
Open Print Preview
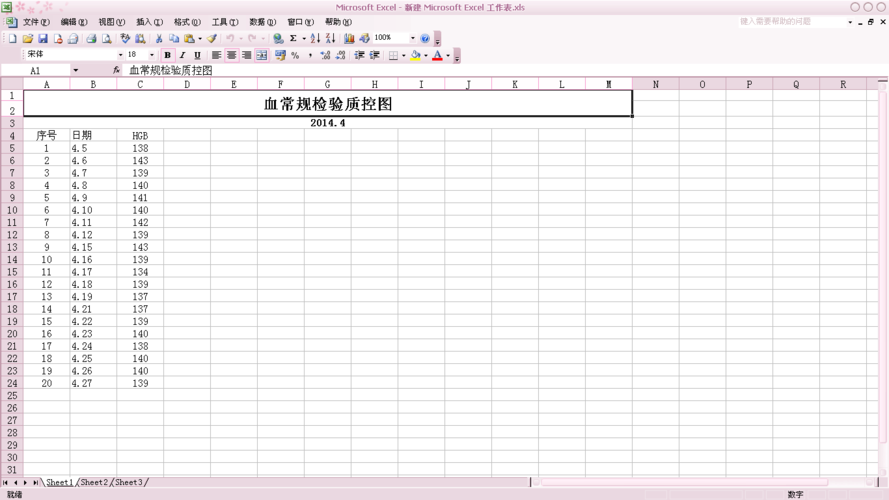[106, 39]
